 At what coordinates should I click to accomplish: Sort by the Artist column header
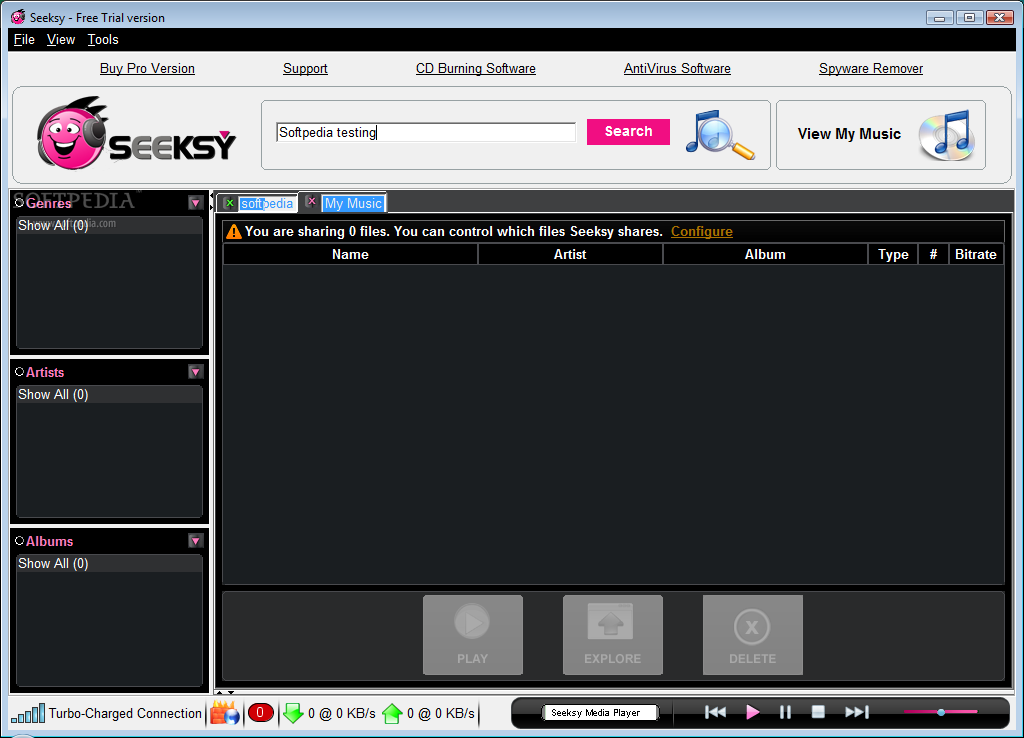tap(570, 254)
